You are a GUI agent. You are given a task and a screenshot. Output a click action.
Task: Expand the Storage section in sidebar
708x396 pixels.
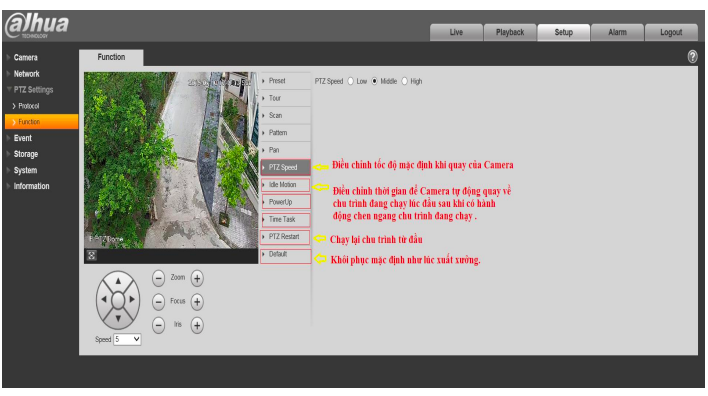coord(26,154)
